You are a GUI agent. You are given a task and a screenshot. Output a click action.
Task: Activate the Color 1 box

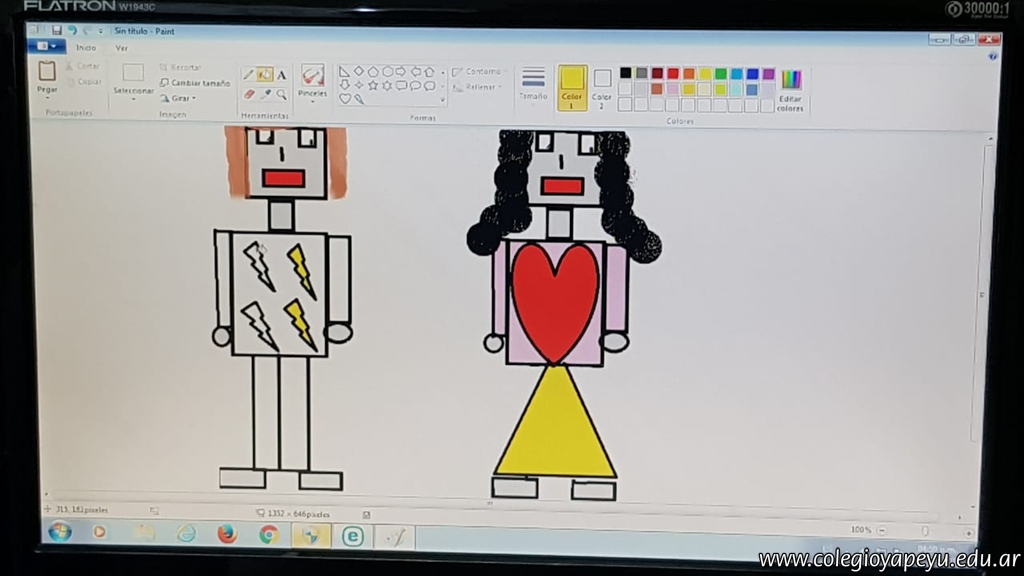pyautogui.click(x=572, y=87)
